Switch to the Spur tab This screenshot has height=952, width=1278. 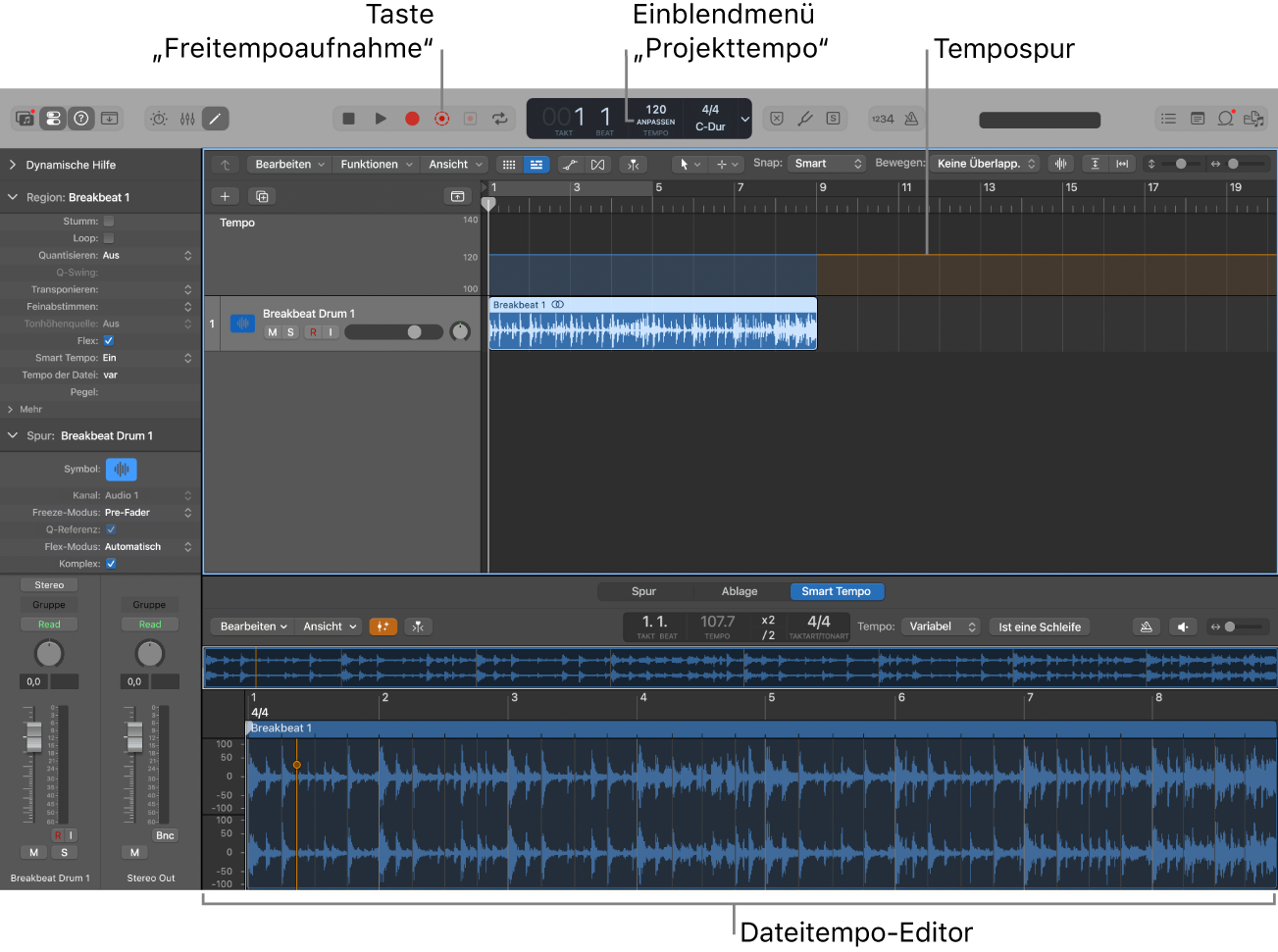644,591
